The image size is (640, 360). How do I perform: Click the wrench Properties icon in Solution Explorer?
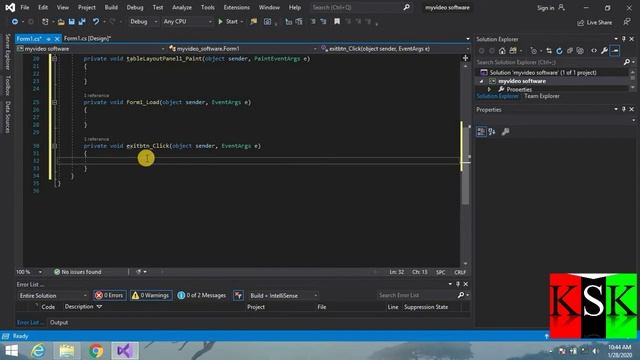pos(604,51)
